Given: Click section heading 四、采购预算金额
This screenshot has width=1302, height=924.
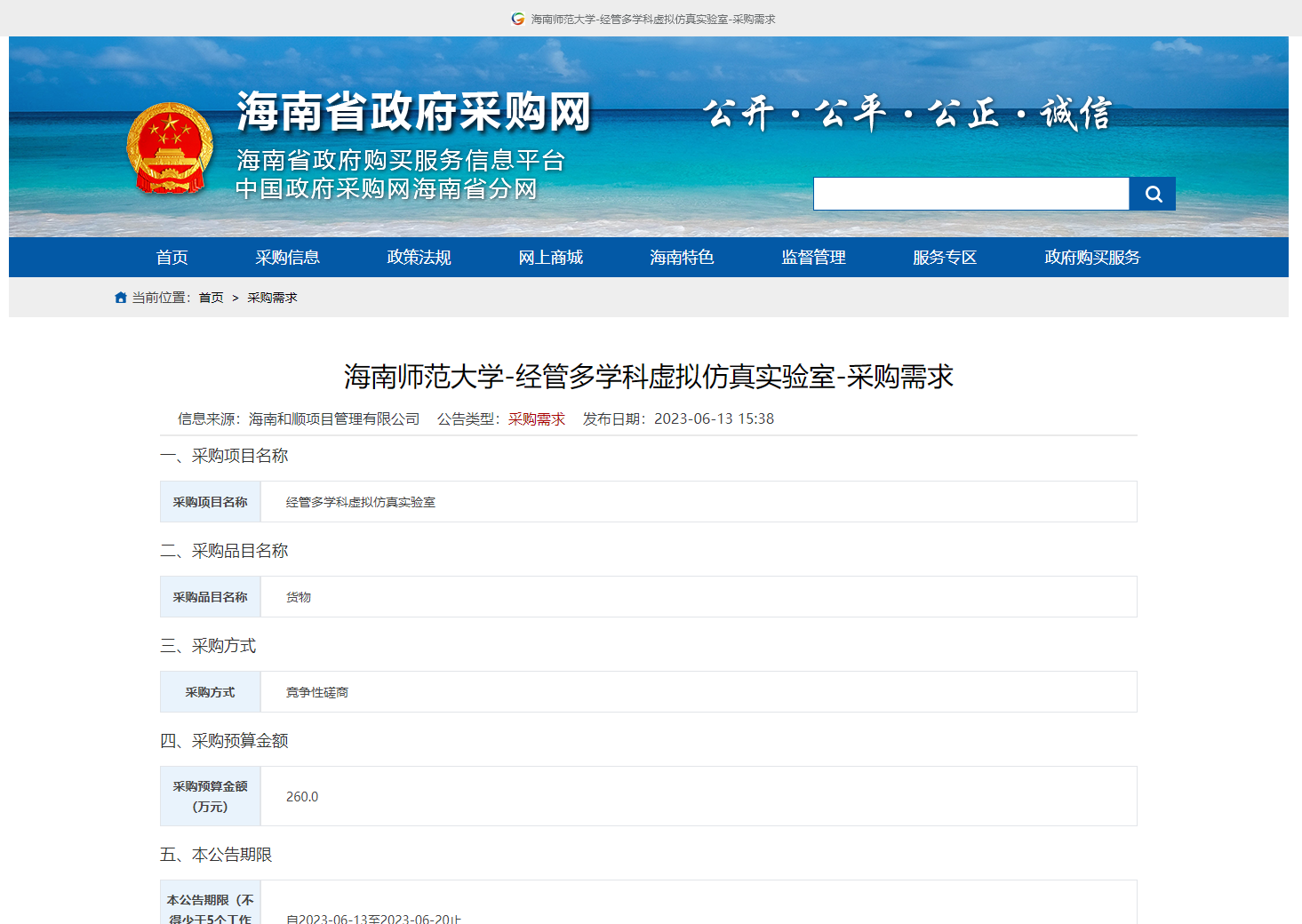Looking at the screenshot, I should tap(224, 741).
